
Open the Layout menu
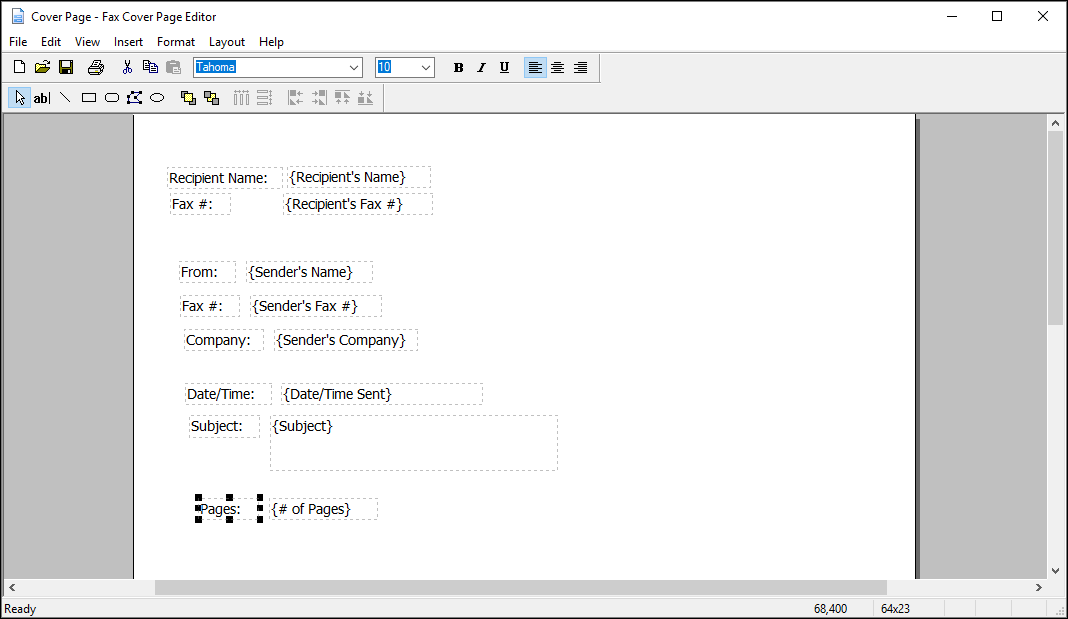[x=227, y=42]
